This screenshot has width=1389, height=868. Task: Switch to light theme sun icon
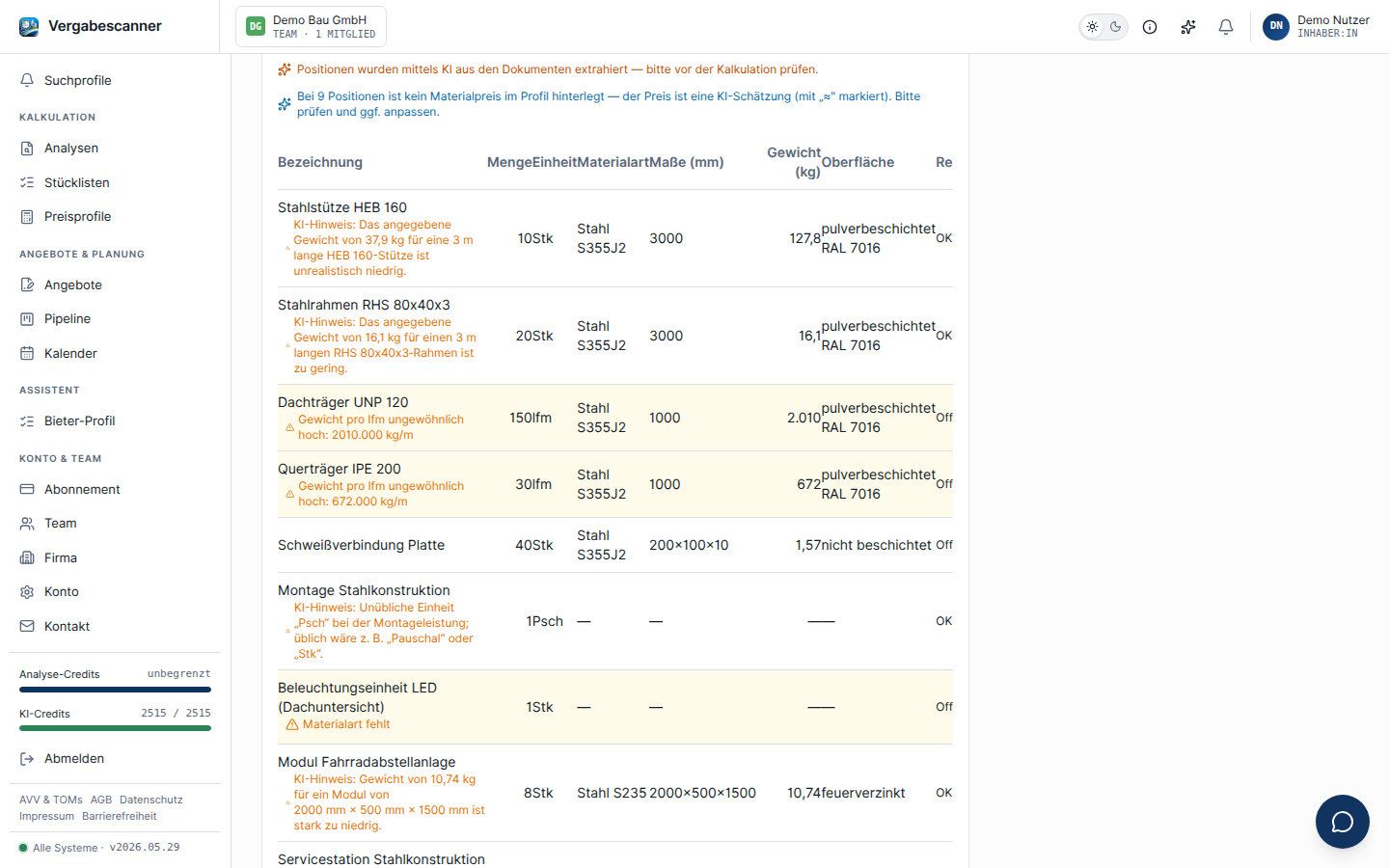pos(1092,27)
